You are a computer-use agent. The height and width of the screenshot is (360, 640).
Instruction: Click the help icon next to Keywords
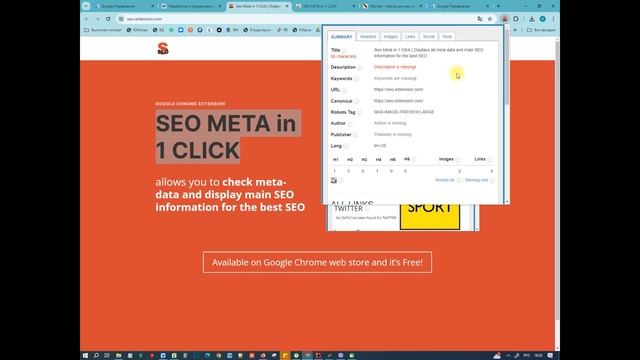[356, 79]
